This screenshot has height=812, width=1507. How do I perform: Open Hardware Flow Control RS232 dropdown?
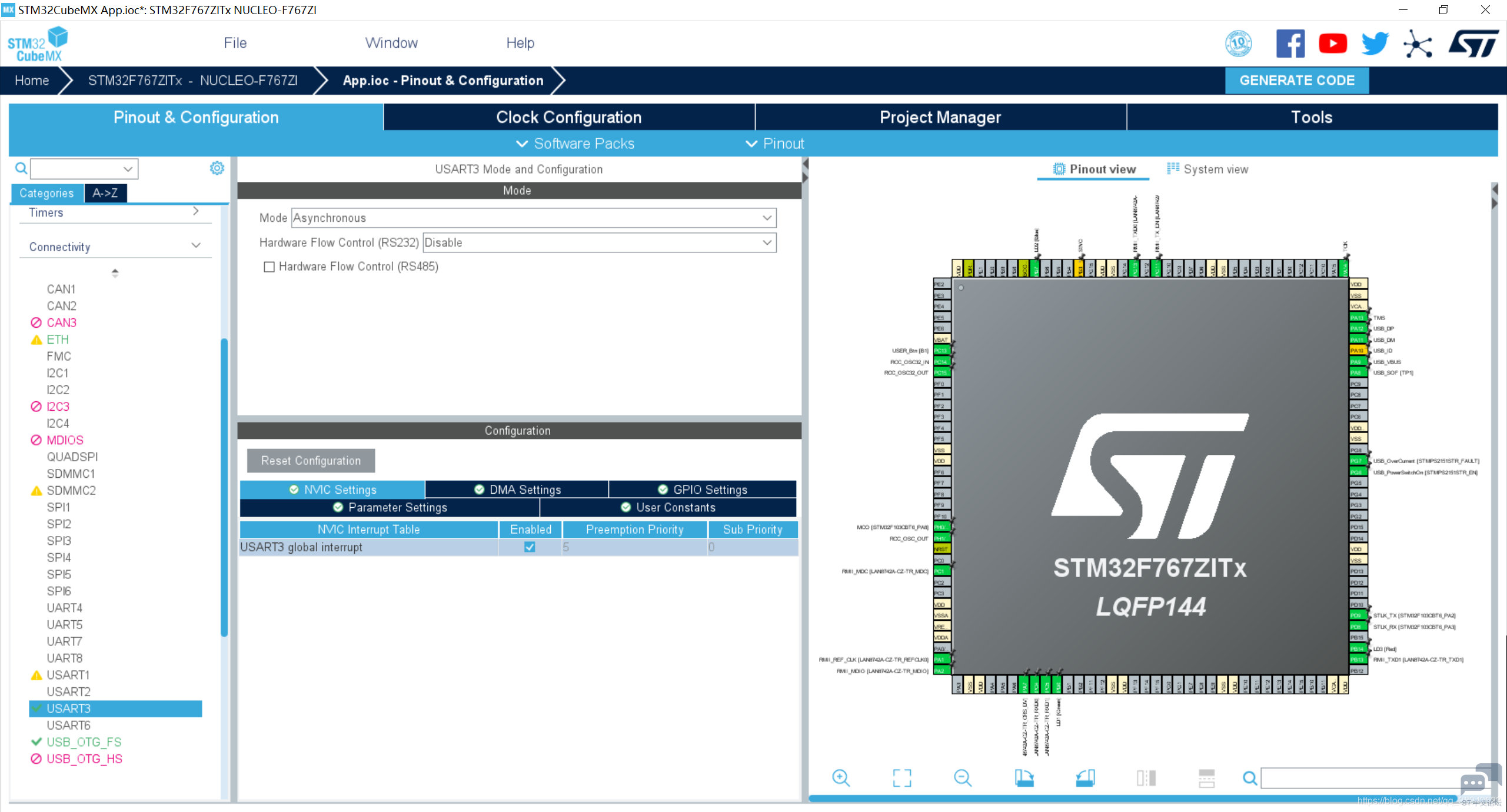(x=600, y=242)
